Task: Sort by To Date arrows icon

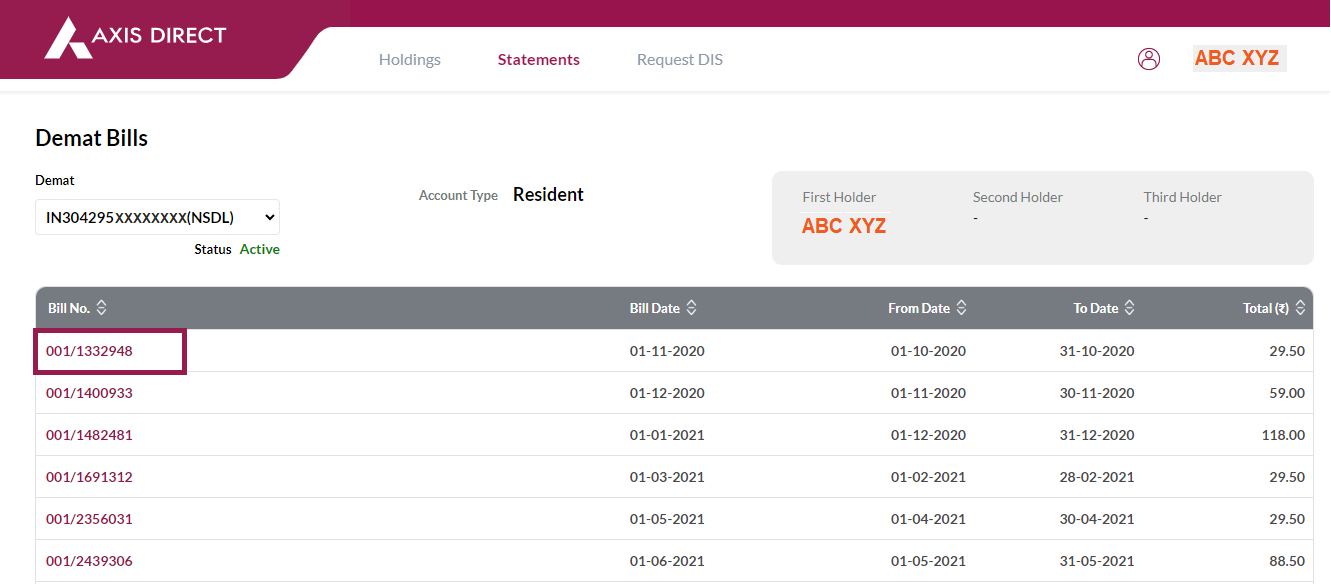Action: (1129, 308)
